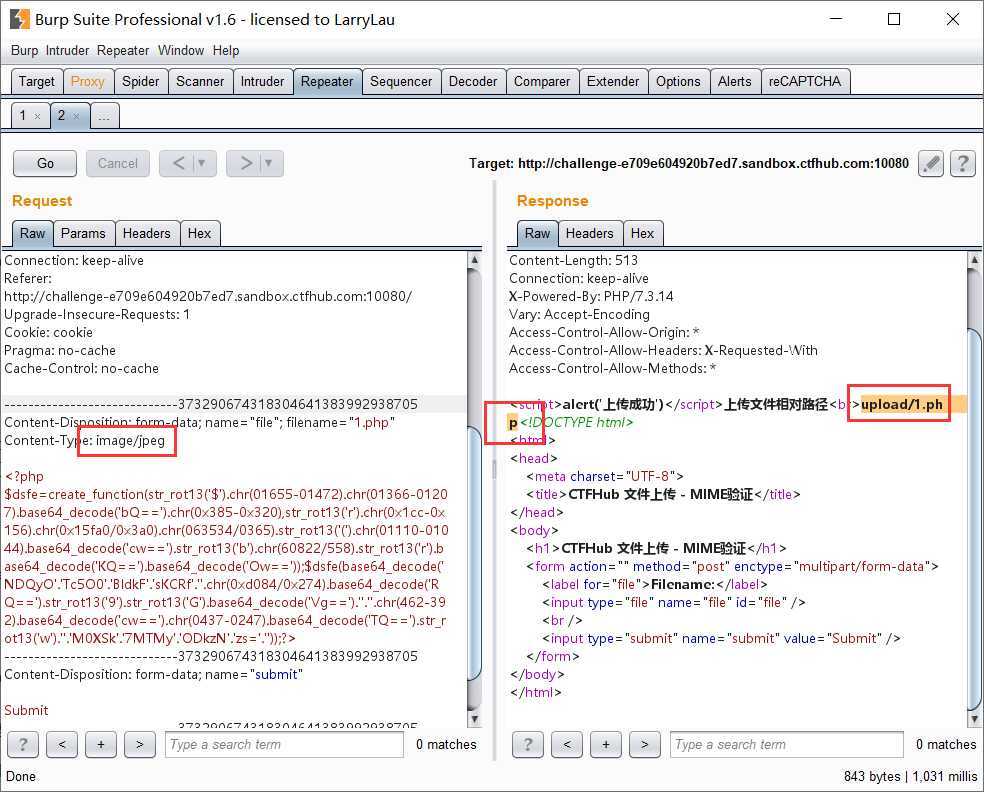Jump to next match in response search
Screen dimensions: 984x792
[x=644, y=745]
